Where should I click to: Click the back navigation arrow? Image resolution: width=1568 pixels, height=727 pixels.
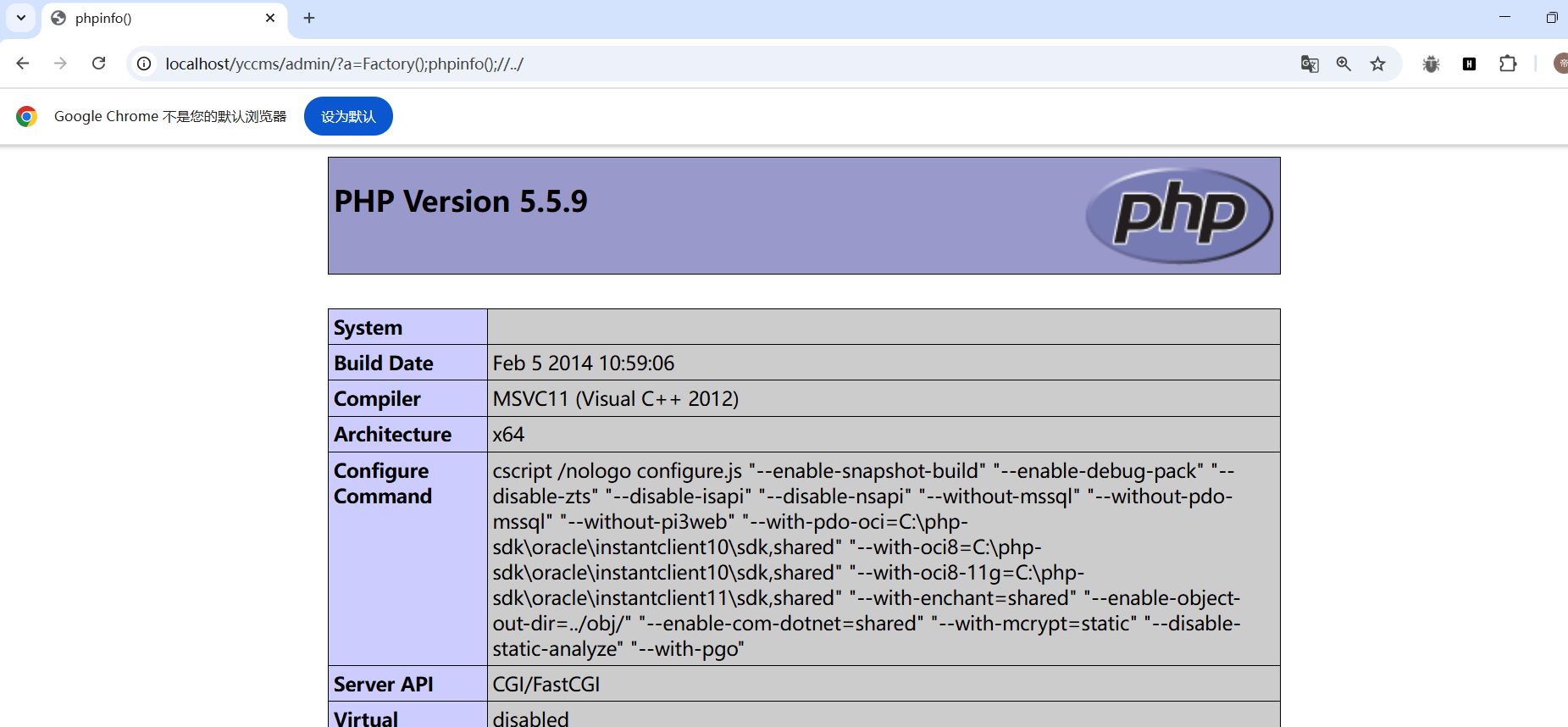tap(23, 64)
